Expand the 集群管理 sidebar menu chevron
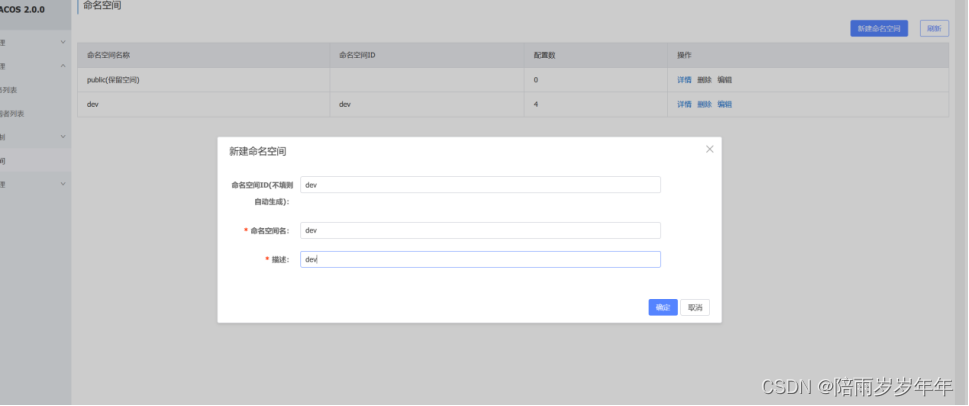This screenshot has height=406, width=969. coord(63,183)
